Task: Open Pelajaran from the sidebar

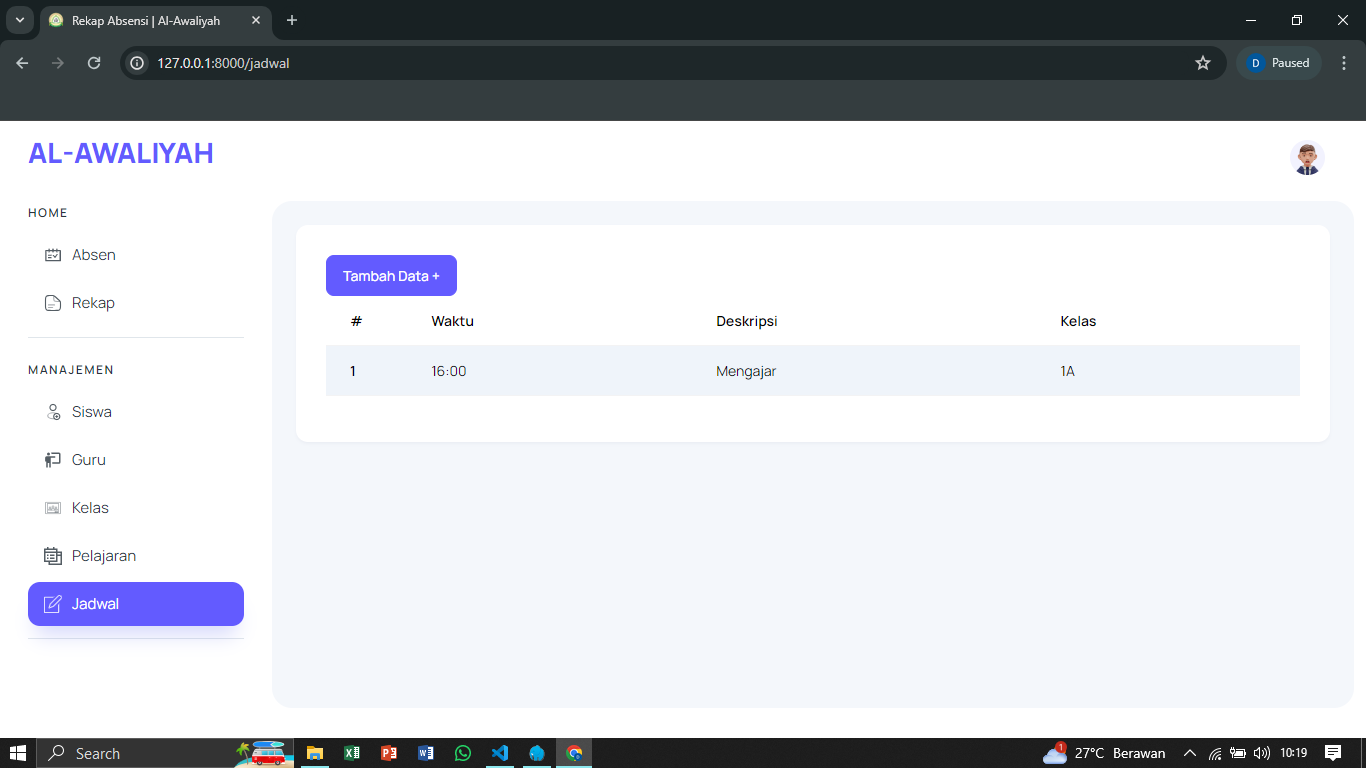Action: (x=103, y=556)
